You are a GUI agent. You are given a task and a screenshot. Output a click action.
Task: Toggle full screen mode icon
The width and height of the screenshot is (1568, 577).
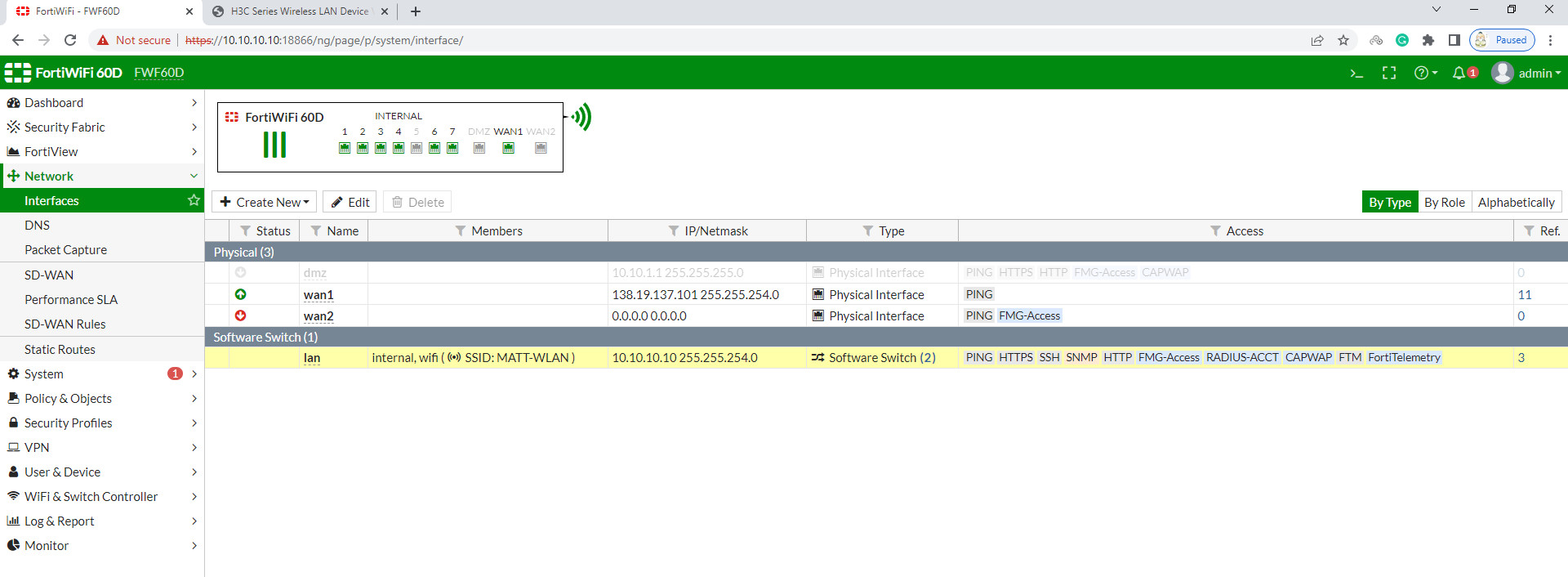point(1389,74)
